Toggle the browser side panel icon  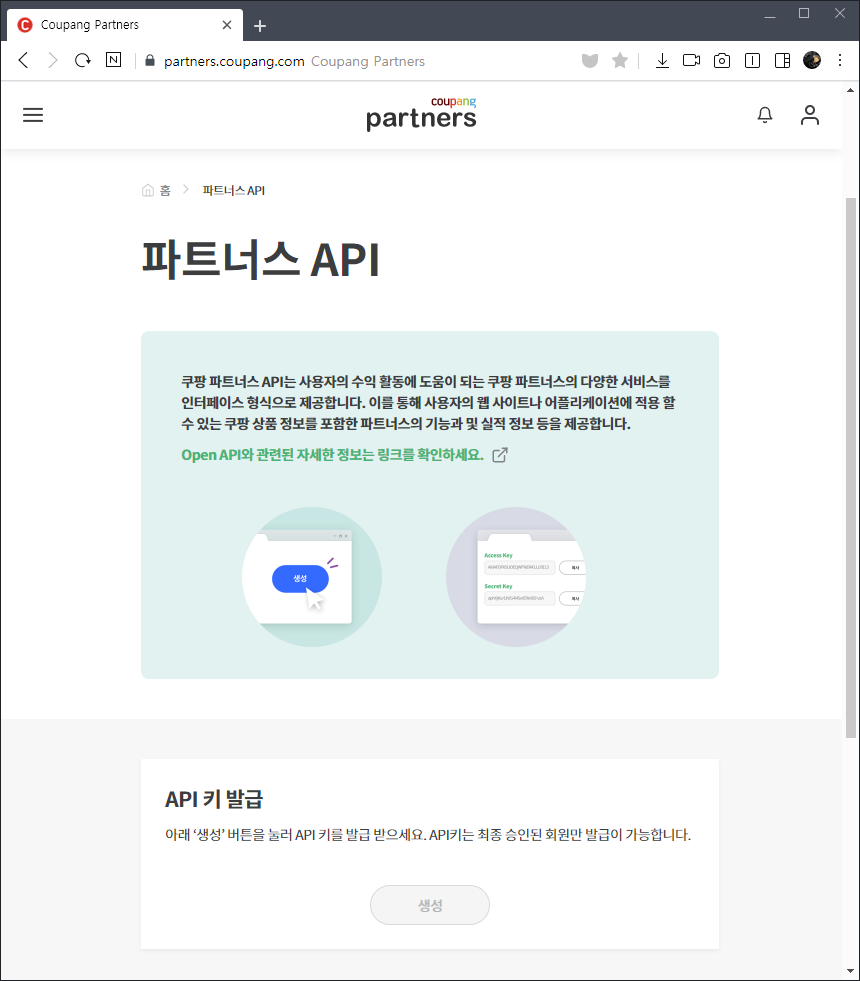click(782, 61)
